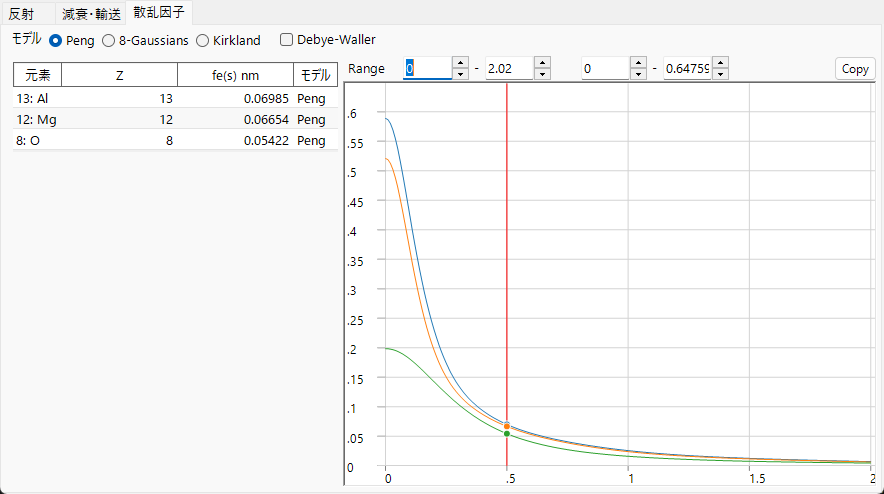Focus the 2.02 range input field

point(509,69)
